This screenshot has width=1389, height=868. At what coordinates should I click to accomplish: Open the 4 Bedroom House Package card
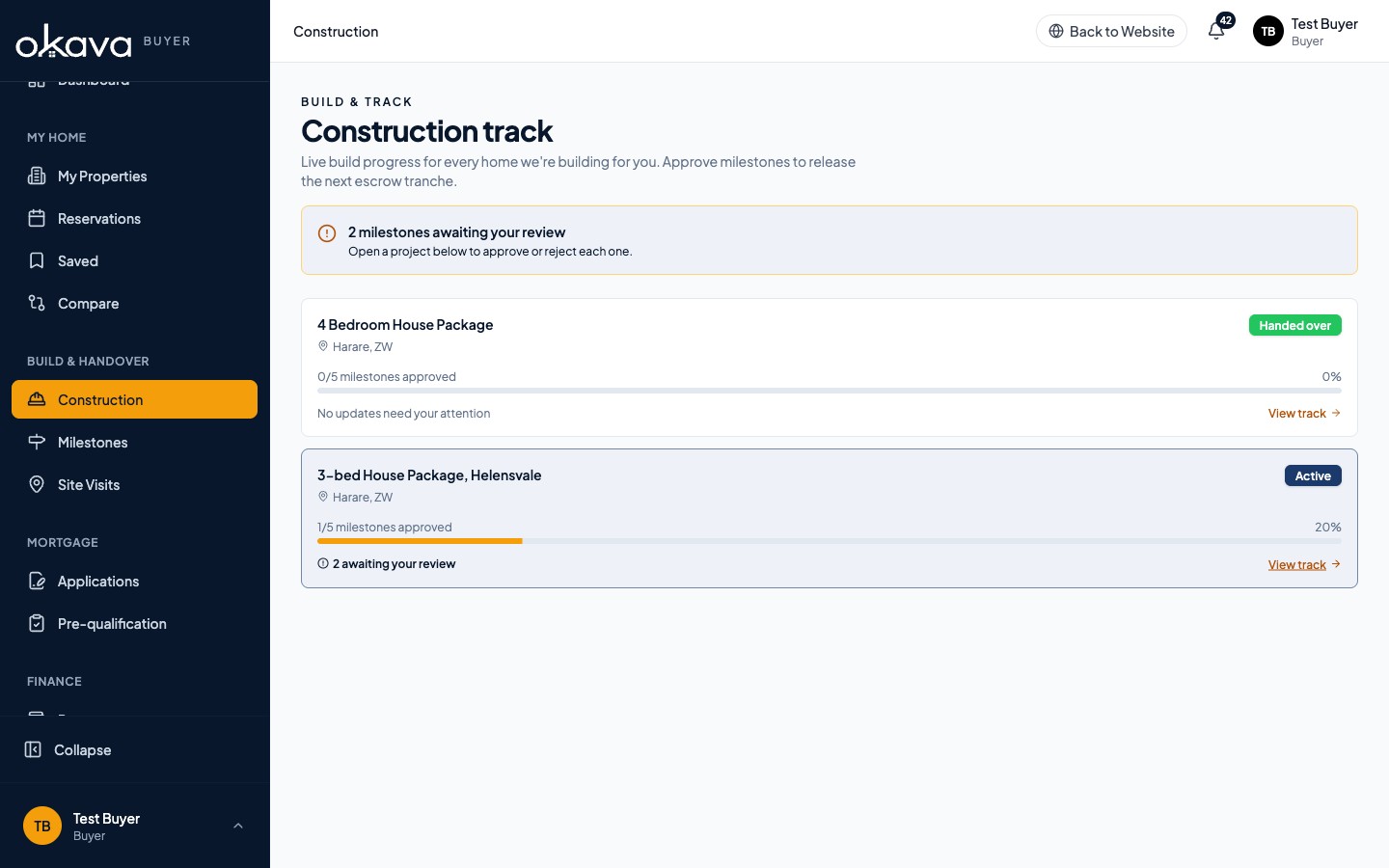(829, 367)
